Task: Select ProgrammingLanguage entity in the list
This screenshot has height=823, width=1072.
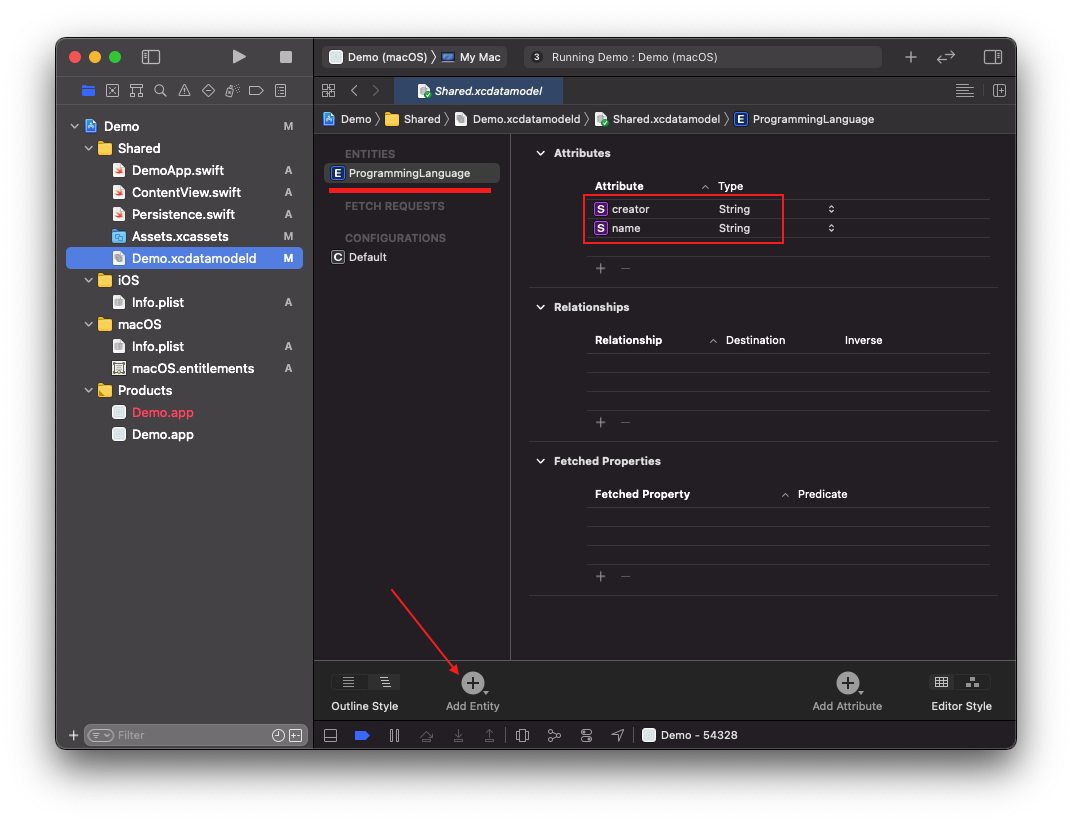Action: (409, 173)
